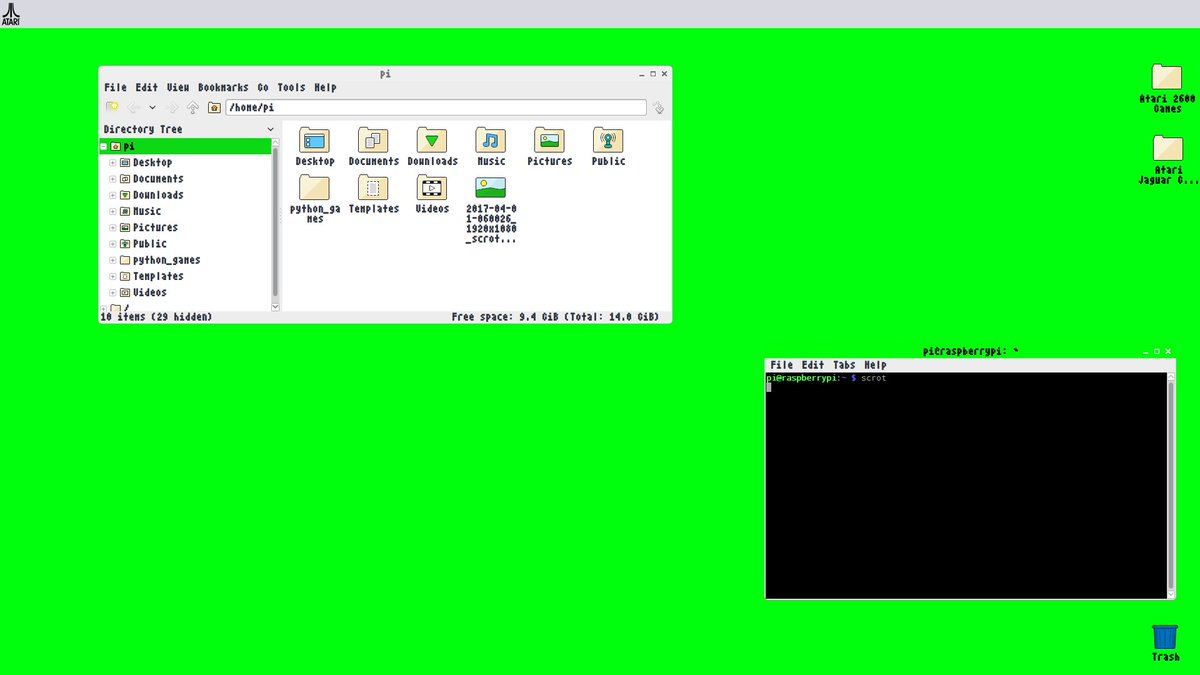Image resolution: width=1200 pixels, height=675 pixels.
Task: Open the Music folder icon in file pane
Action: tap(491, 140)
